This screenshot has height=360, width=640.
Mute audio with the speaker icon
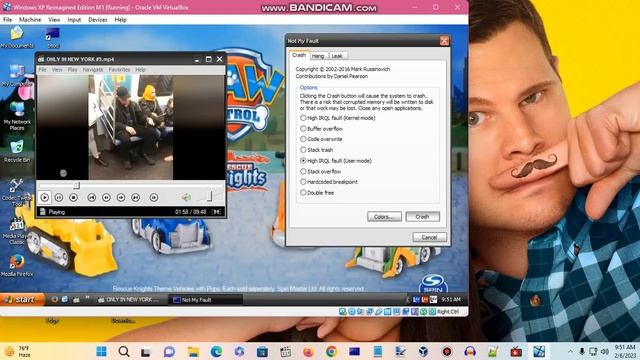pos(186,198)
